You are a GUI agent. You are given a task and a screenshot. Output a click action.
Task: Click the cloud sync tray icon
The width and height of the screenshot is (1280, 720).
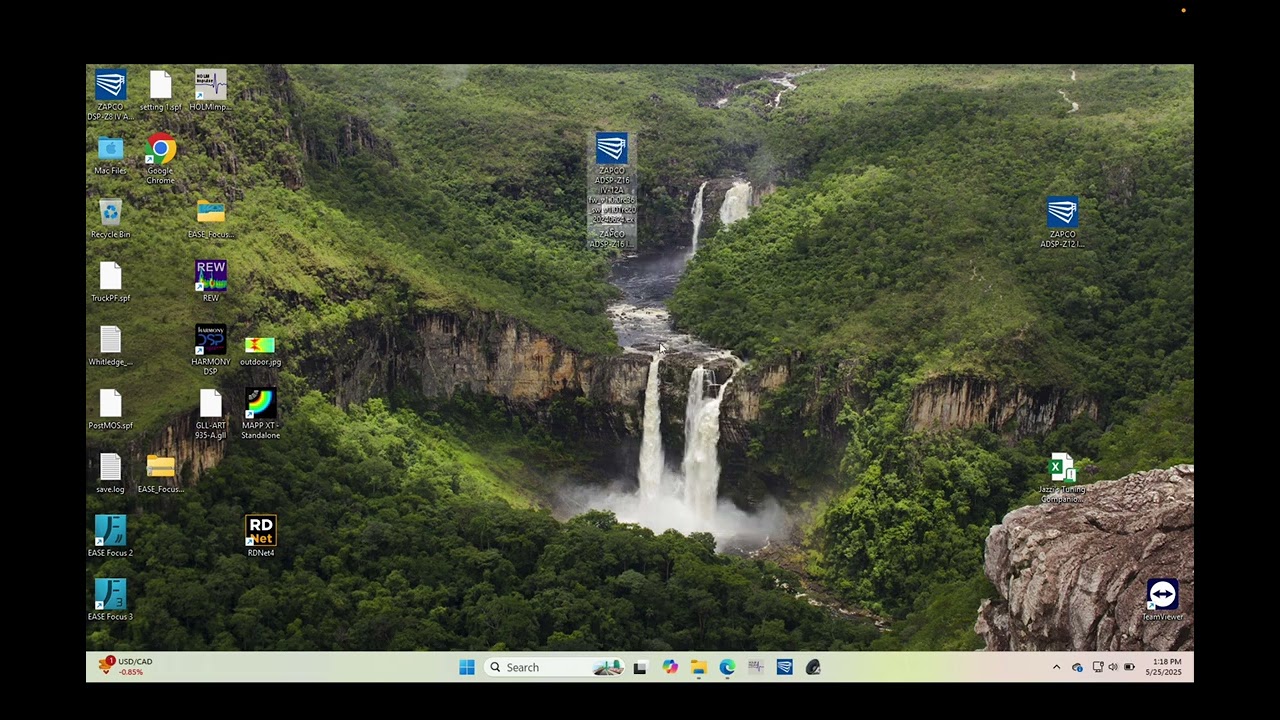1077,667
